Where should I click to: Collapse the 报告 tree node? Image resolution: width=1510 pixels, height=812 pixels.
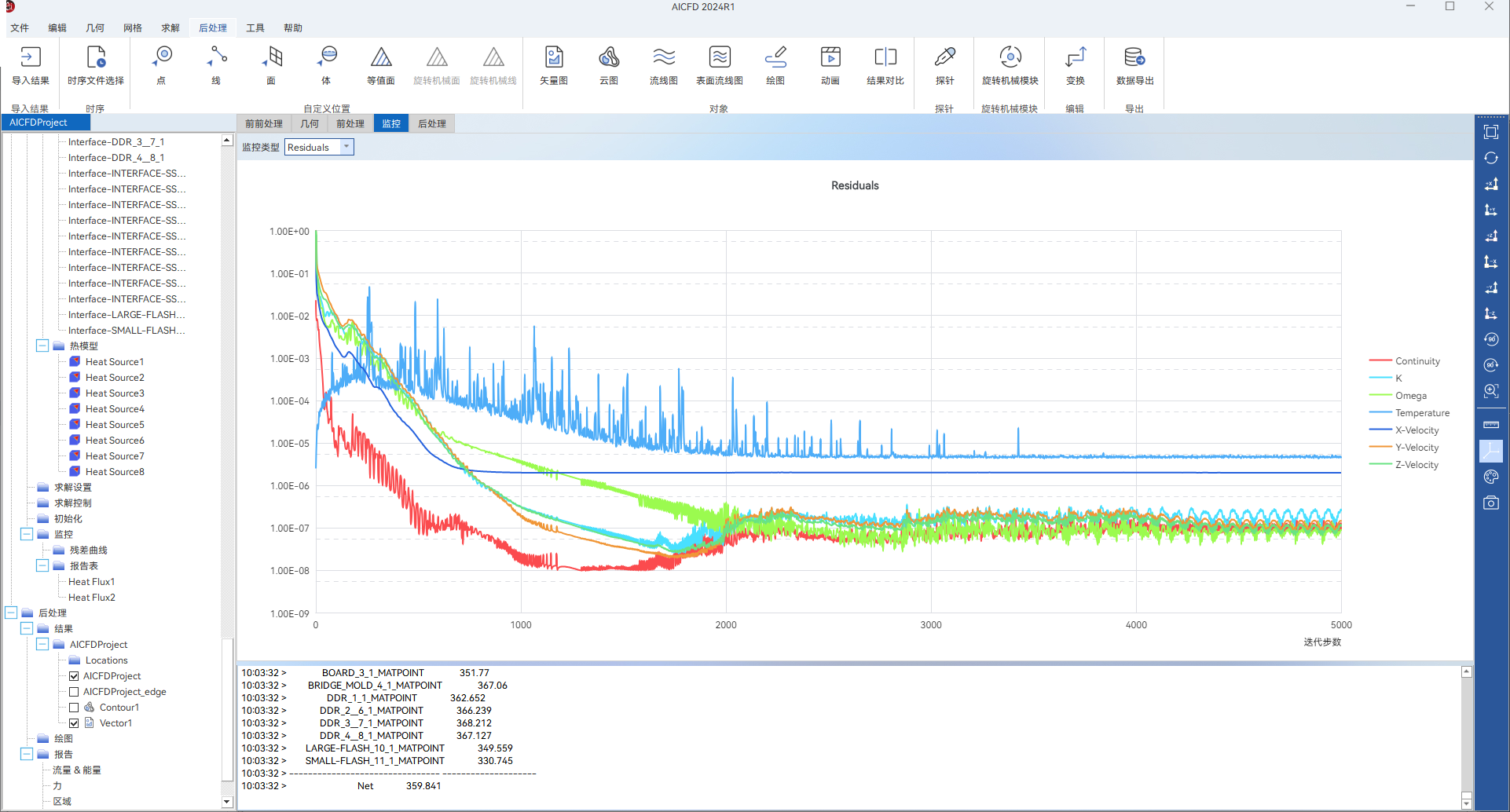tap(27, 754)
